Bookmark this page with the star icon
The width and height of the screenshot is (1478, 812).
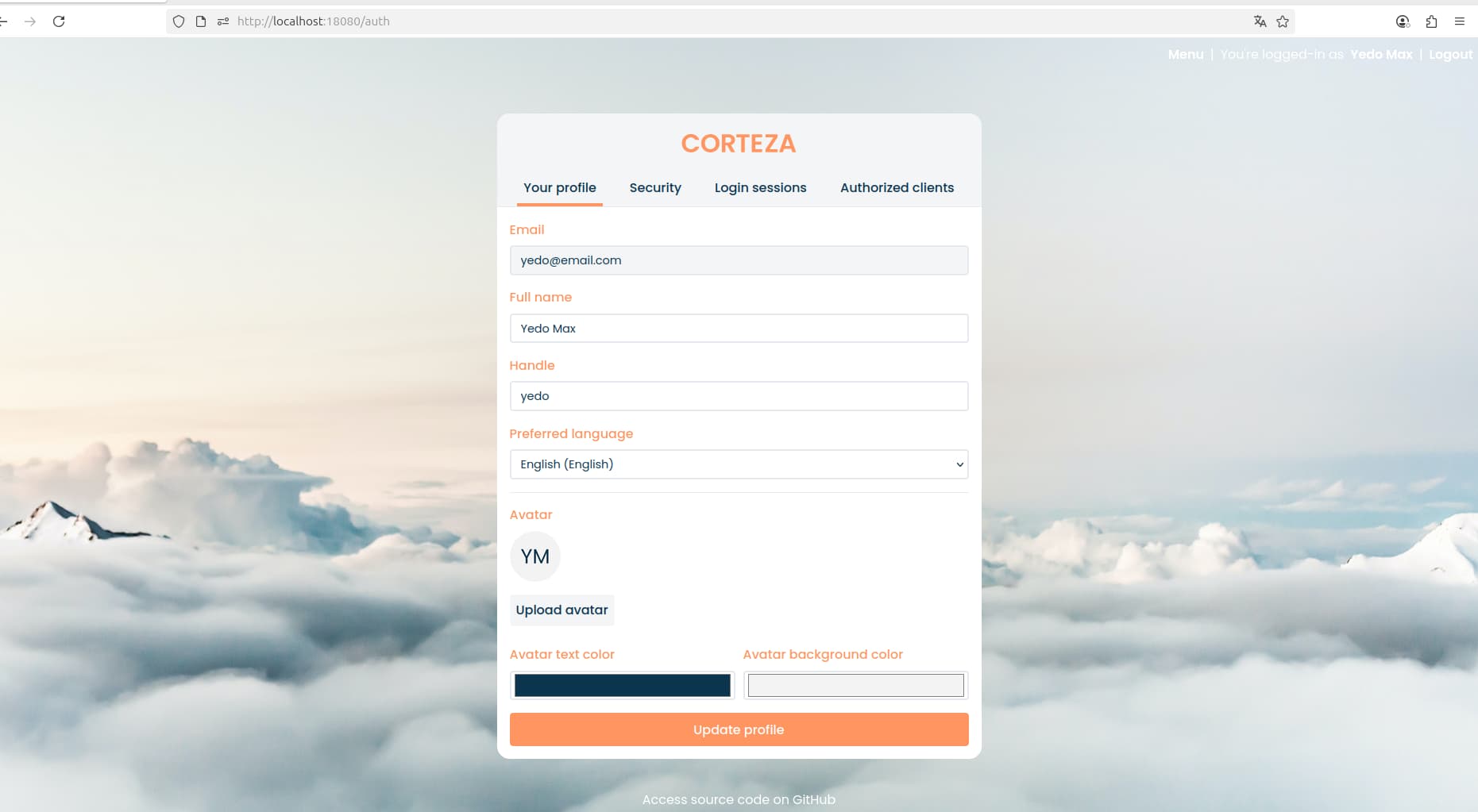tap(1283, 21)
